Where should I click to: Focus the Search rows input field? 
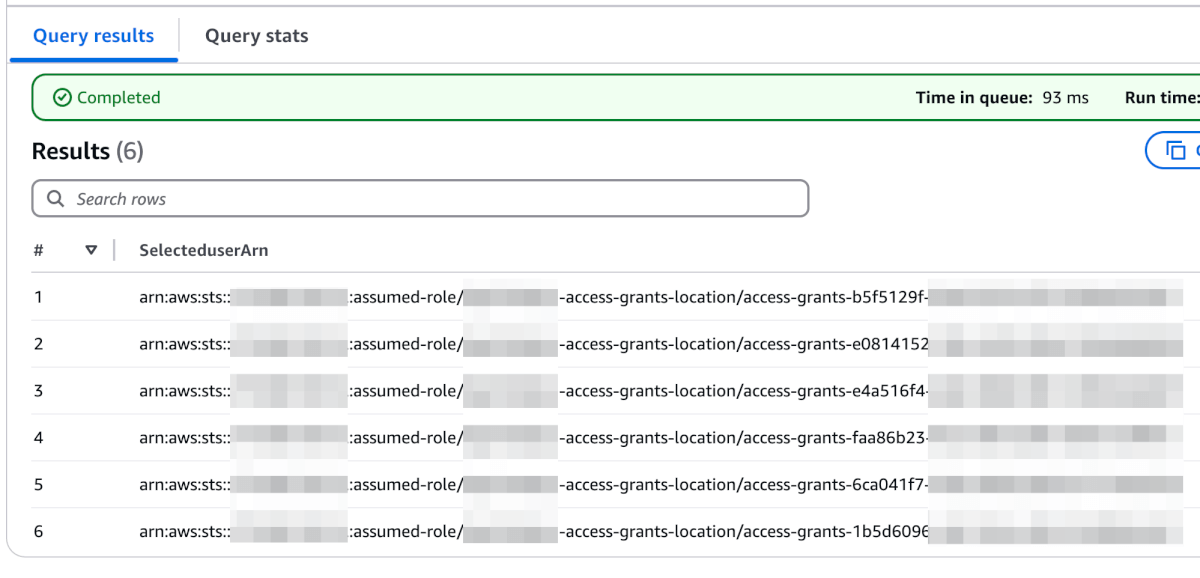click(420, 199)
